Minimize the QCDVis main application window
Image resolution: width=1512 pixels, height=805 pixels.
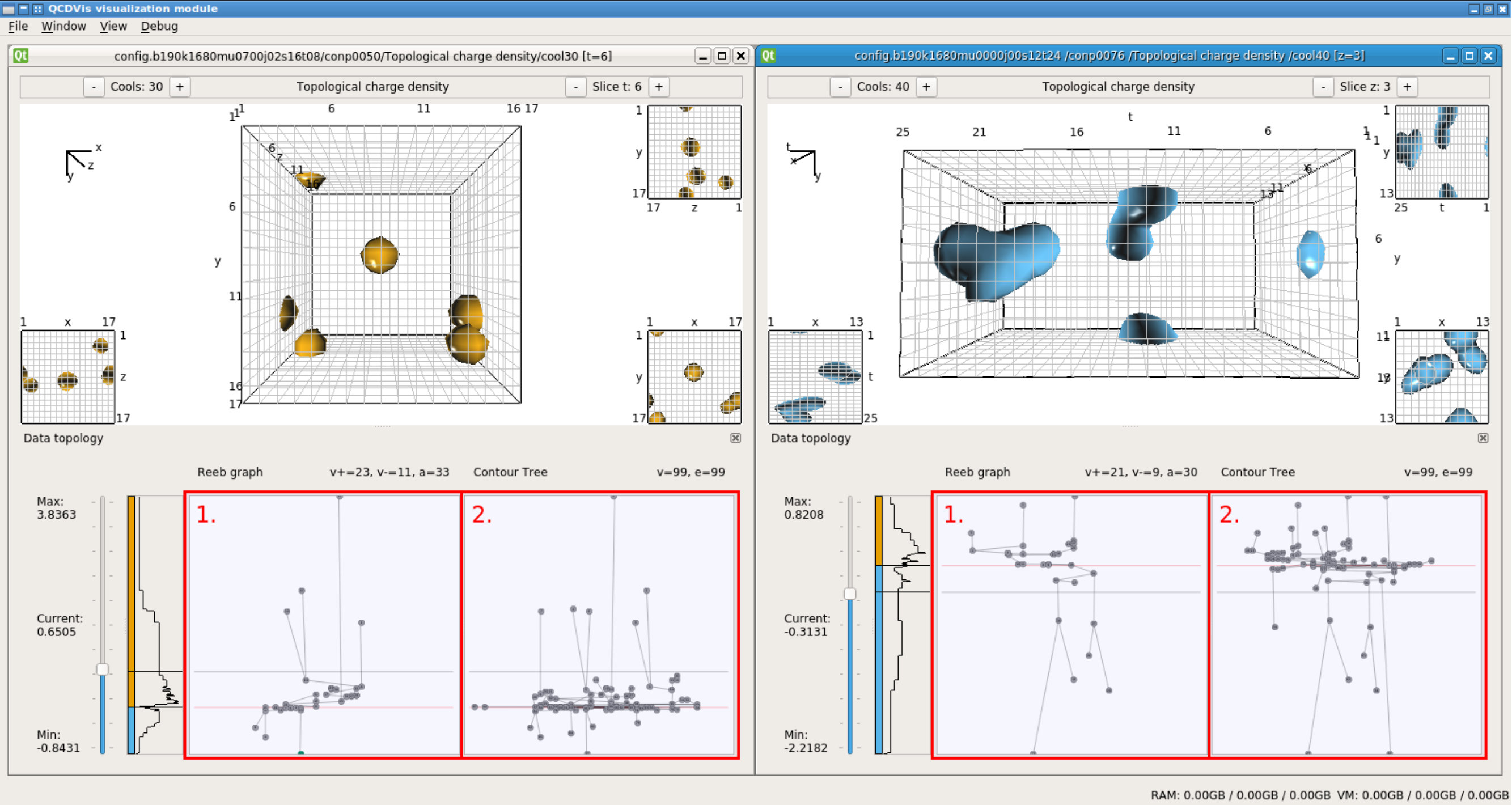[x=1475, y=9]
